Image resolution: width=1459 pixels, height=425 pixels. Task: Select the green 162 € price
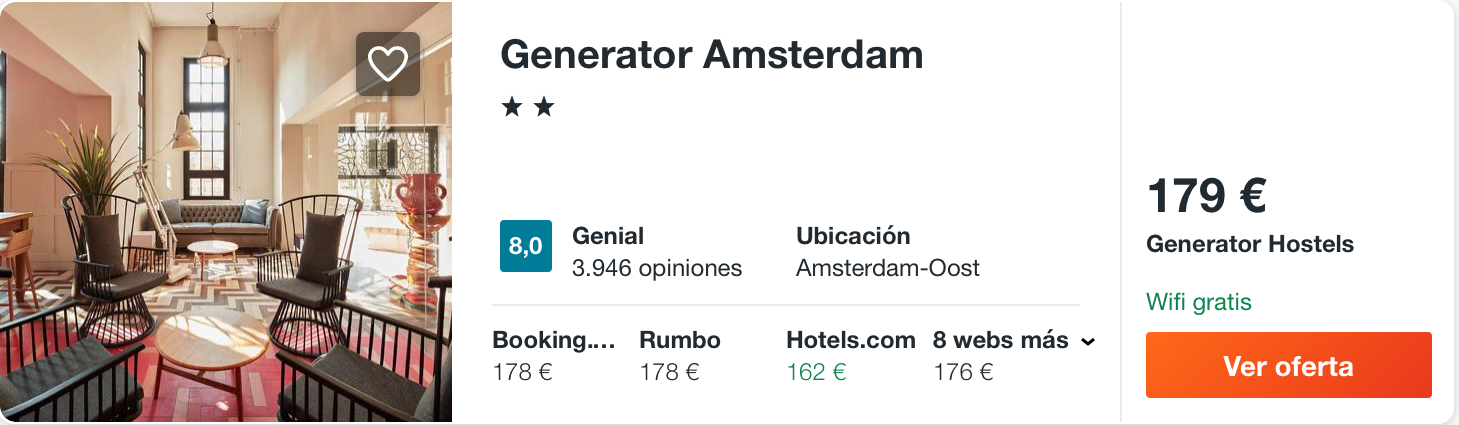point(816,372)
